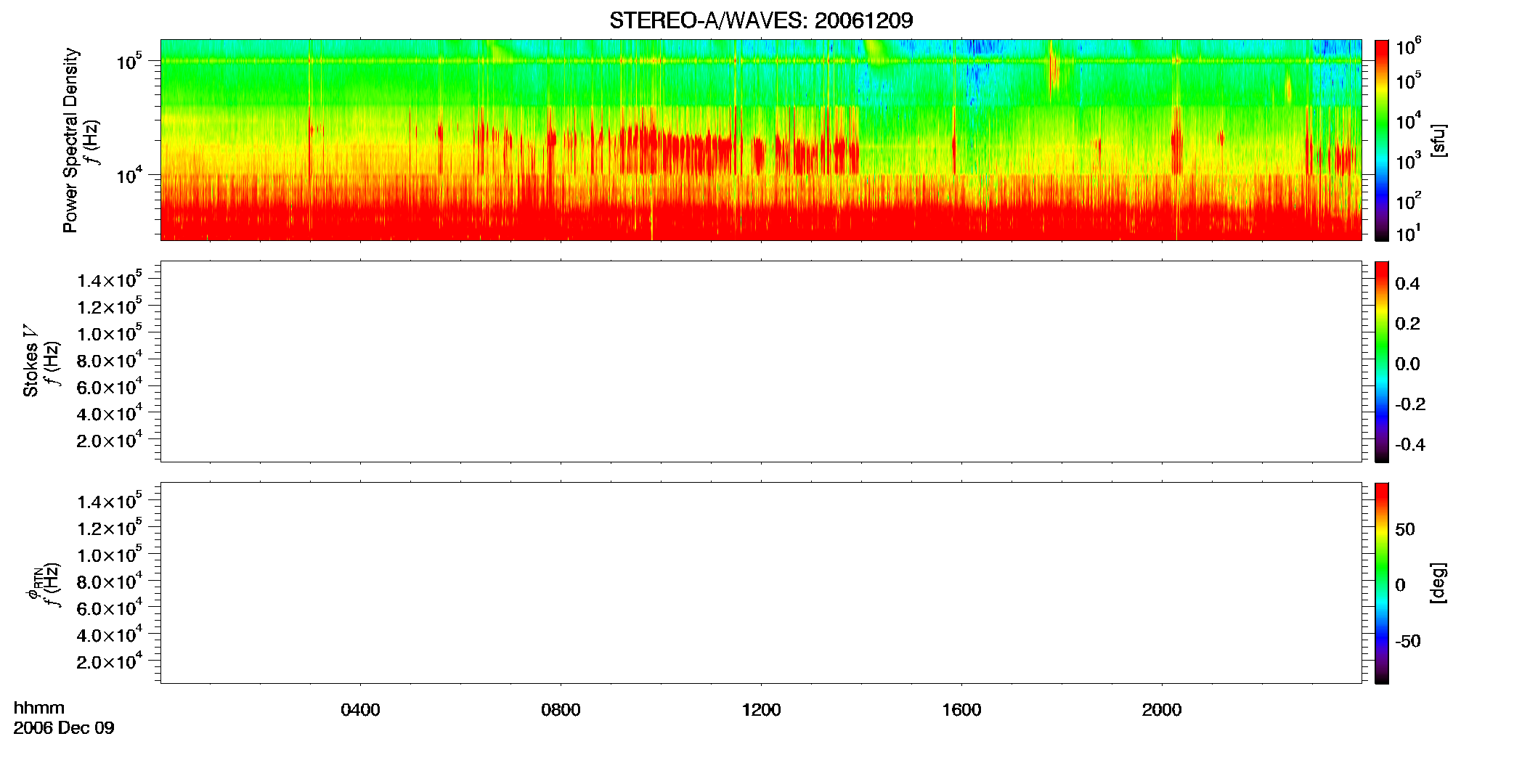Click the phi RTN degrees colorbar
Image resolution: width=1522 pixels, height=784 pixels.
tap(1382, 583)
